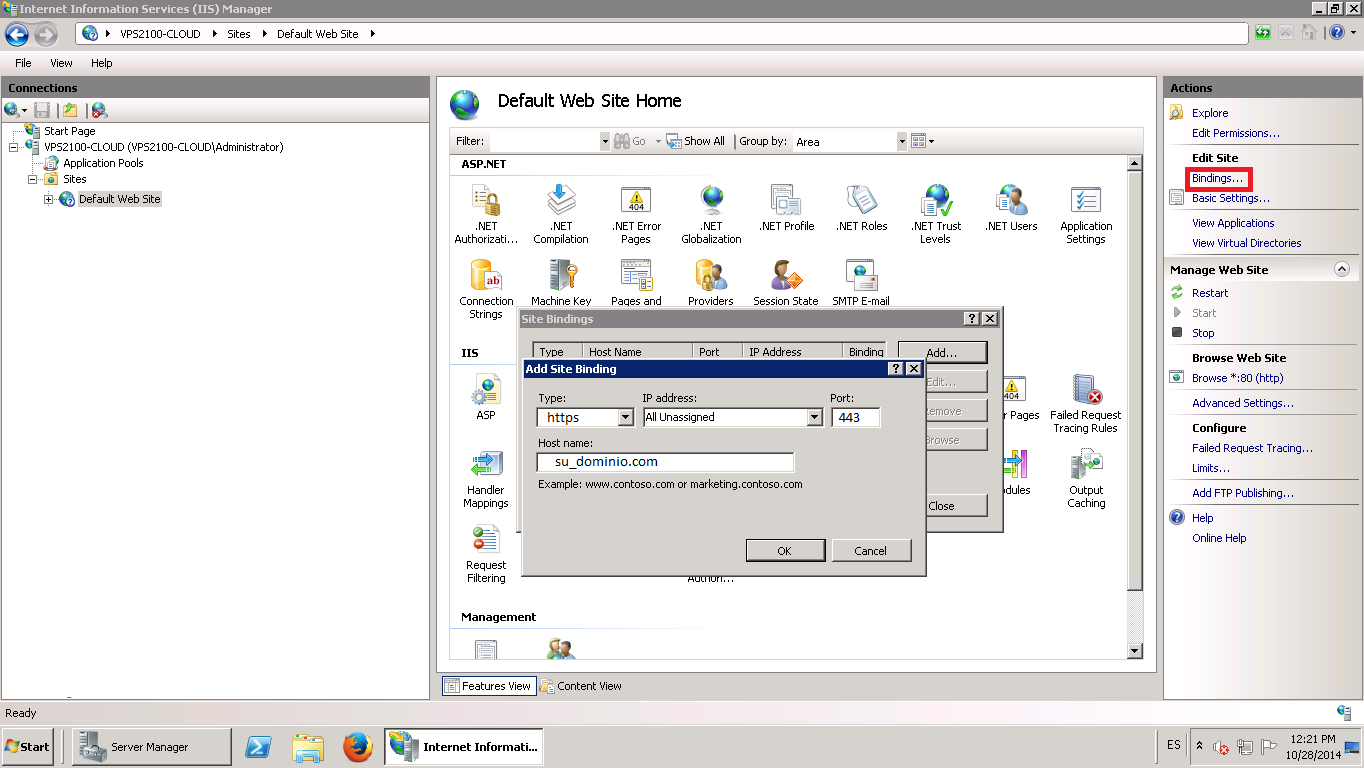The height and width of the screenshot is (768, 1364).
Task: Open the Help menu
Action: pos(102,63)
